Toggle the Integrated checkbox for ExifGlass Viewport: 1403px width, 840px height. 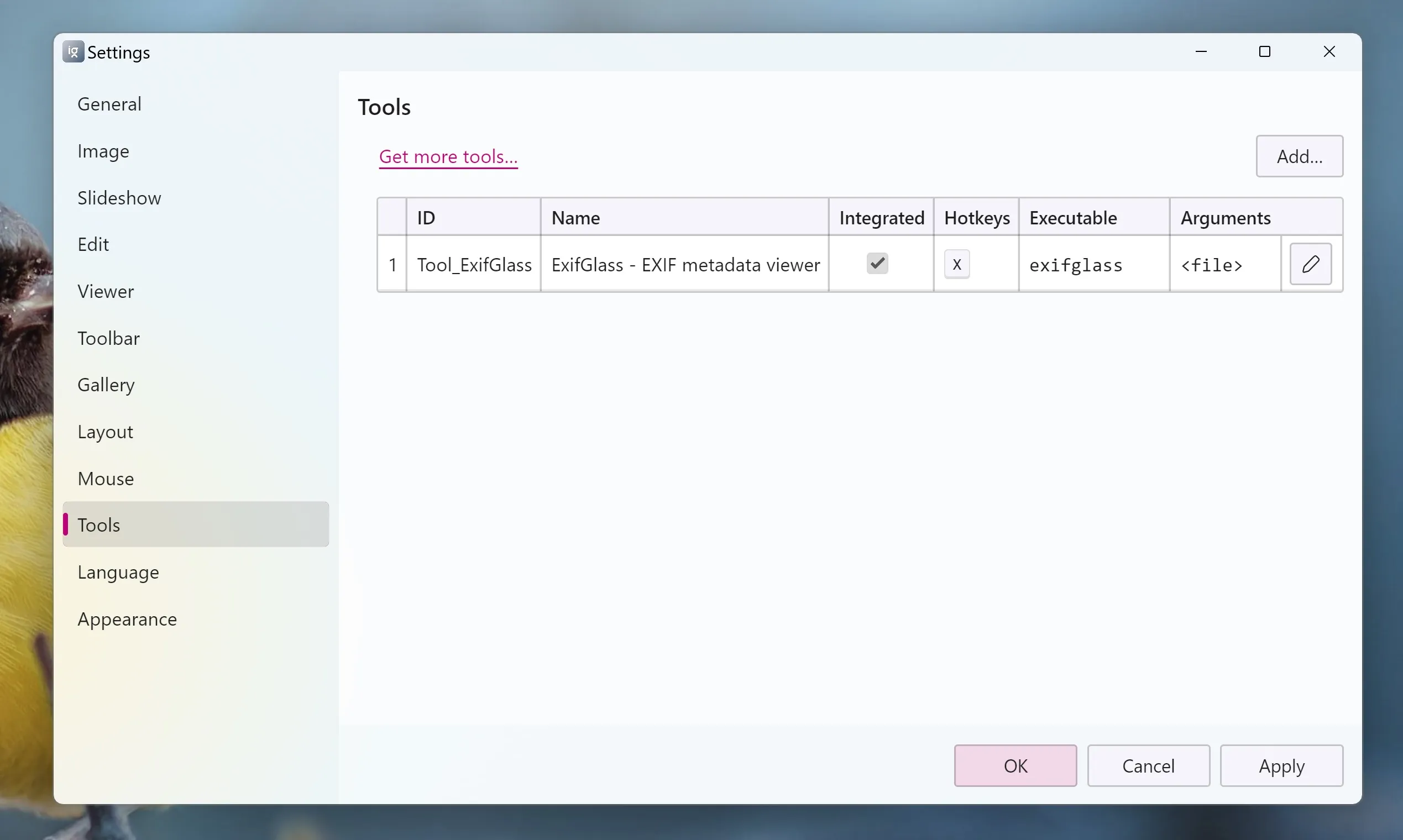click(877, 263)
